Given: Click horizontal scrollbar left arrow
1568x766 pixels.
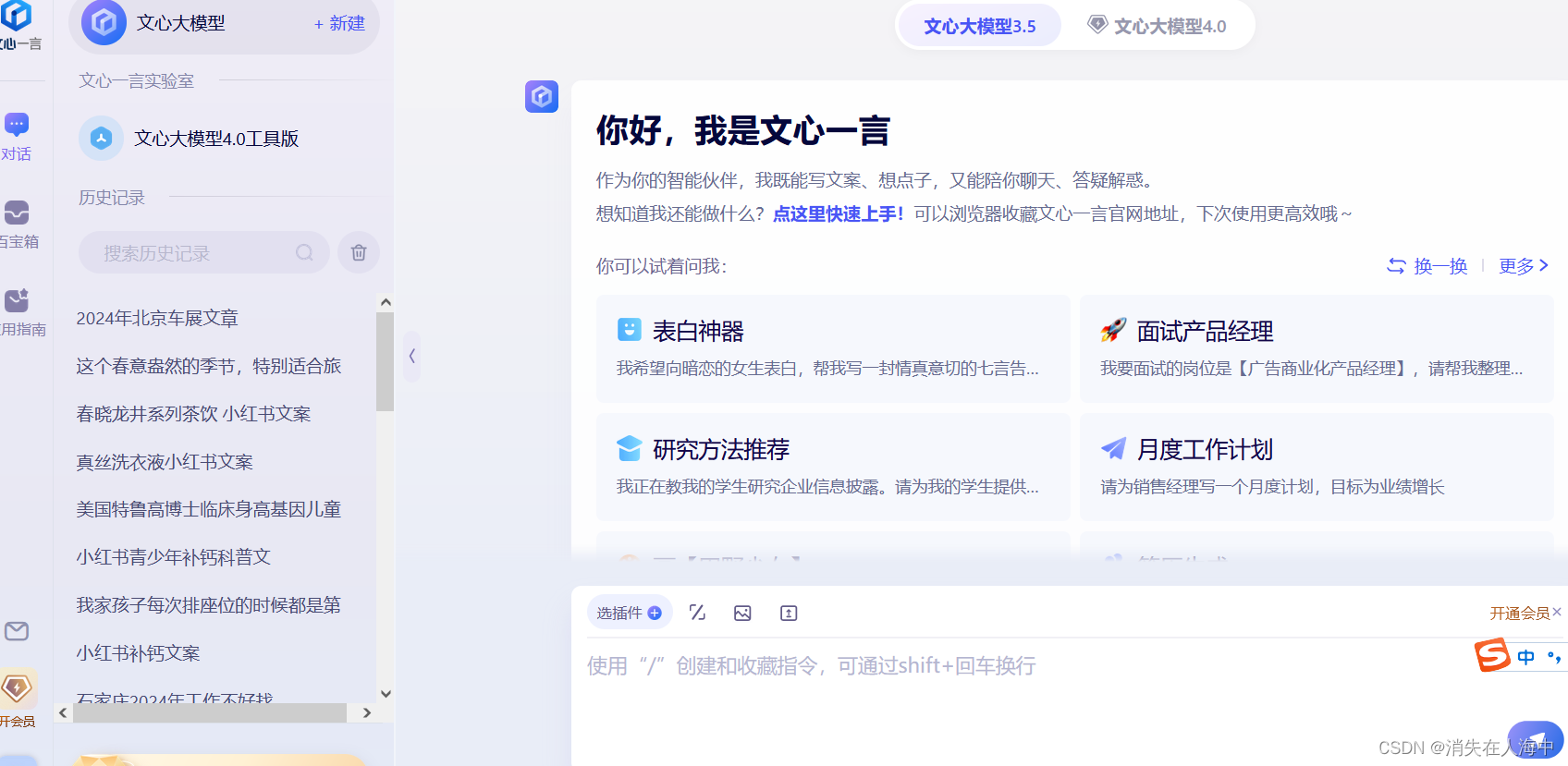Looking at the screenshot, I should pyautogui.click(x=63, y=713).
